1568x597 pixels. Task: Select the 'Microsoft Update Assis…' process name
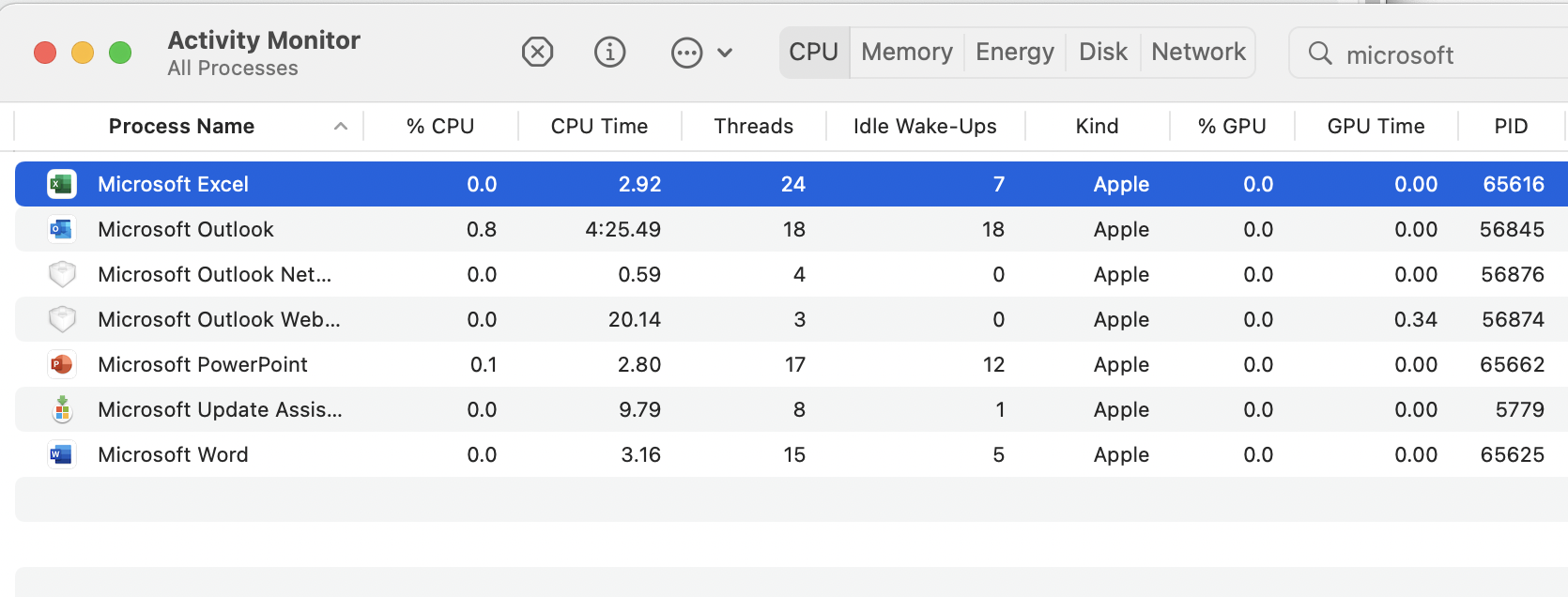point(221,409)
